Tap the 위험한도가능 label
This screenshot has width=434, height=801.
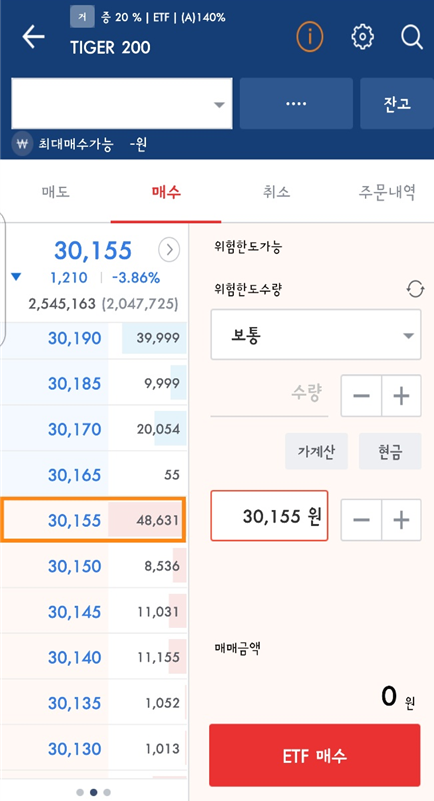point(249,248)
